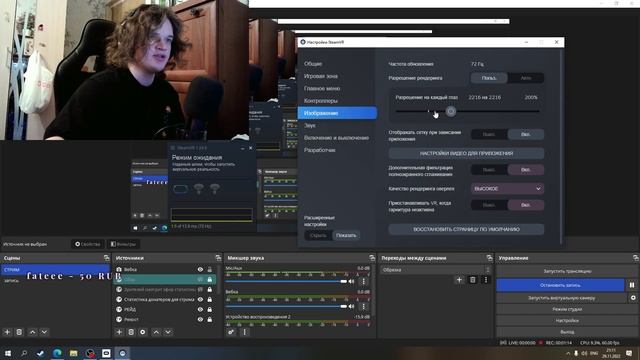
Task: Open Мис/Aux channel three-dot menu
Action: (x=364, y=281)
